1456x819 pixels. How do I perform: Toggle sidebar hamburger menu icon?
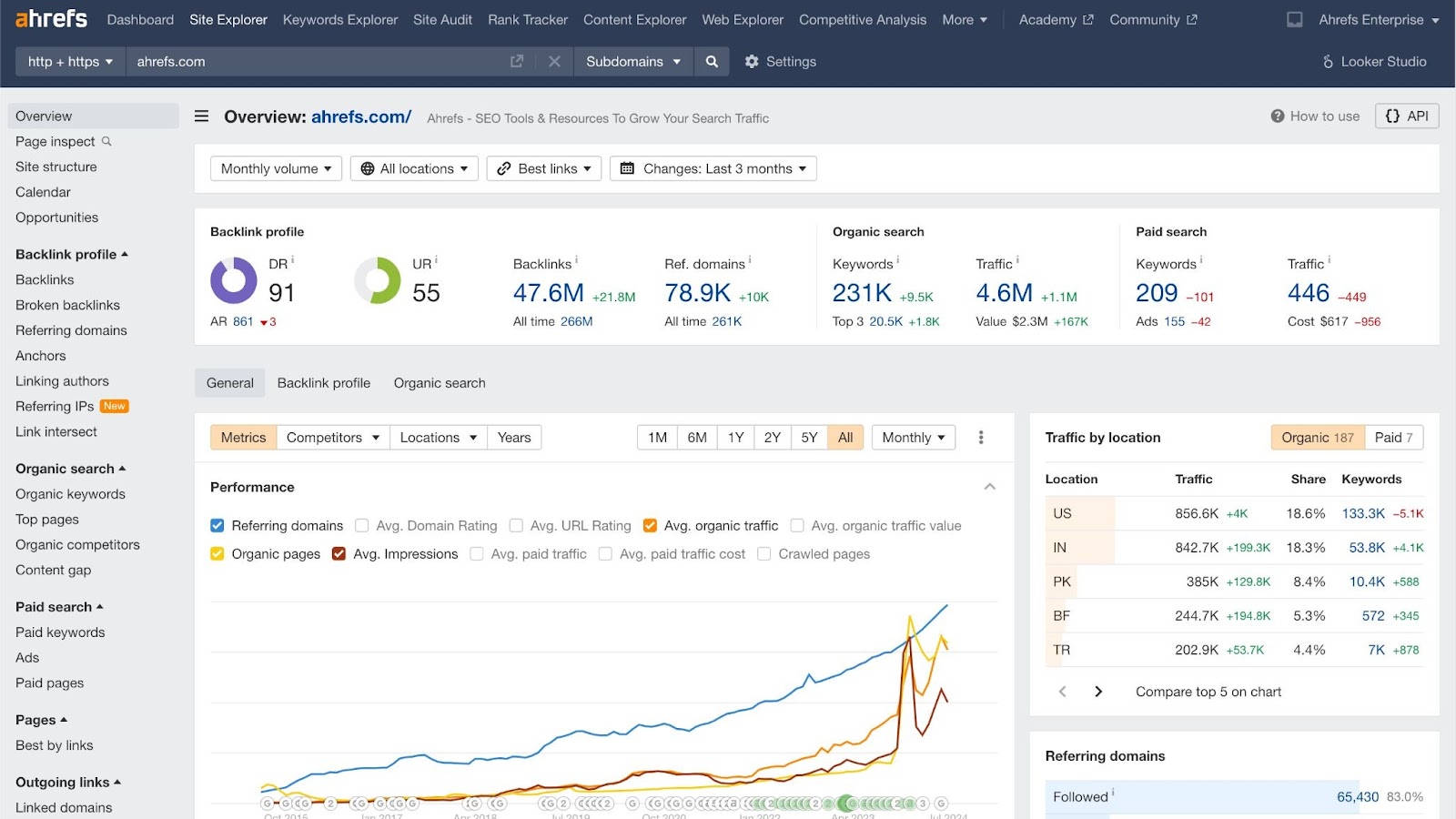(202, 116)
